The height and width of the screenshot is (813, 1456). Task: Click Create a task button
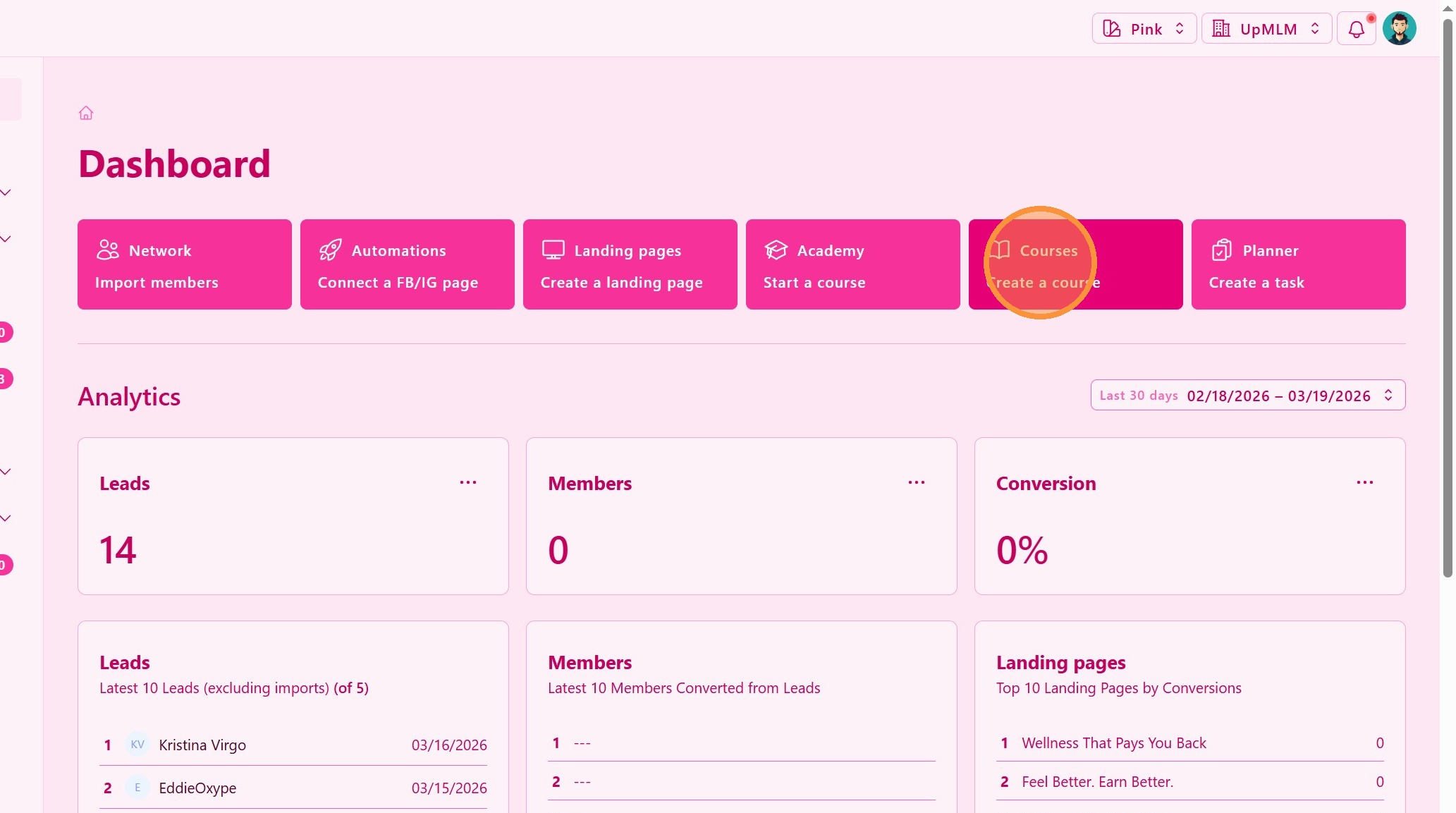coord(1256,283)
